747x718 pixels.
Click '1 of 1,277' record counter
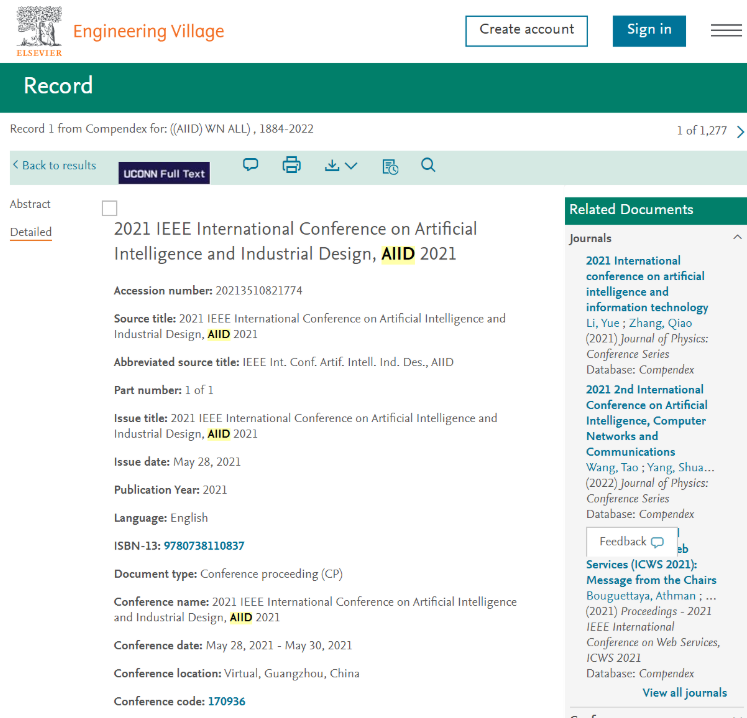[702, 131]
